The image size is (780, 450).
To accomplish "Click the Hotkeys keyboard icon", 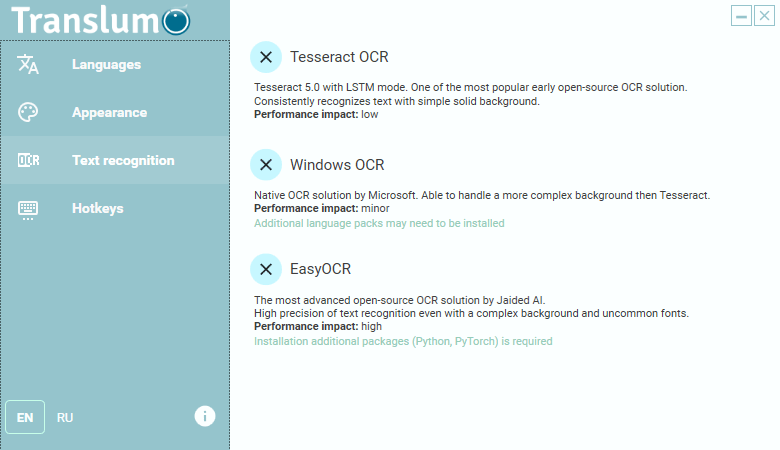I will (x=28, y=210).
